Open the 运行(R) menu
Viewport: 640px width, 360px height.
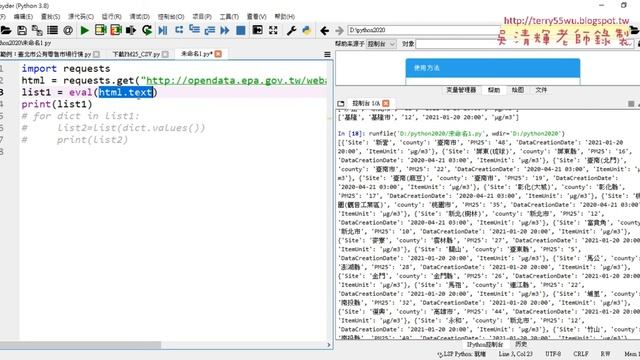pos(111,17)
